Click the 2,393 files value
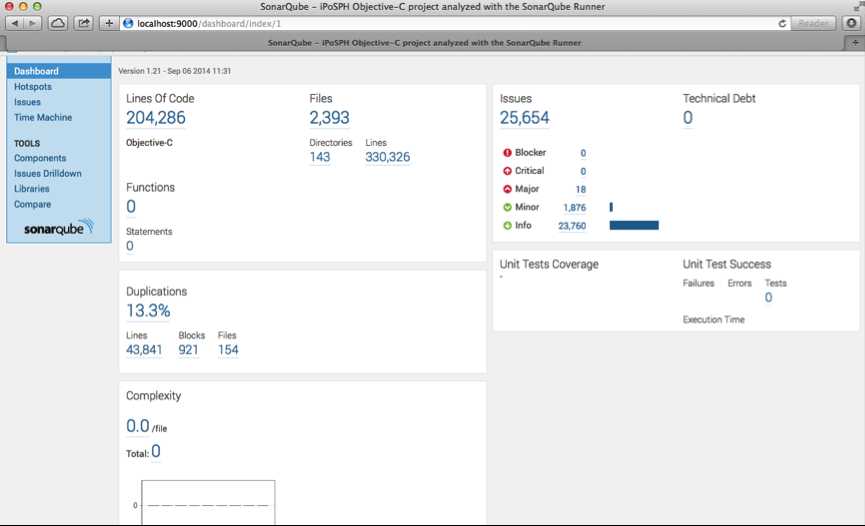The height and width of the screenshot is (526, 865). click(x=329, y=118)
